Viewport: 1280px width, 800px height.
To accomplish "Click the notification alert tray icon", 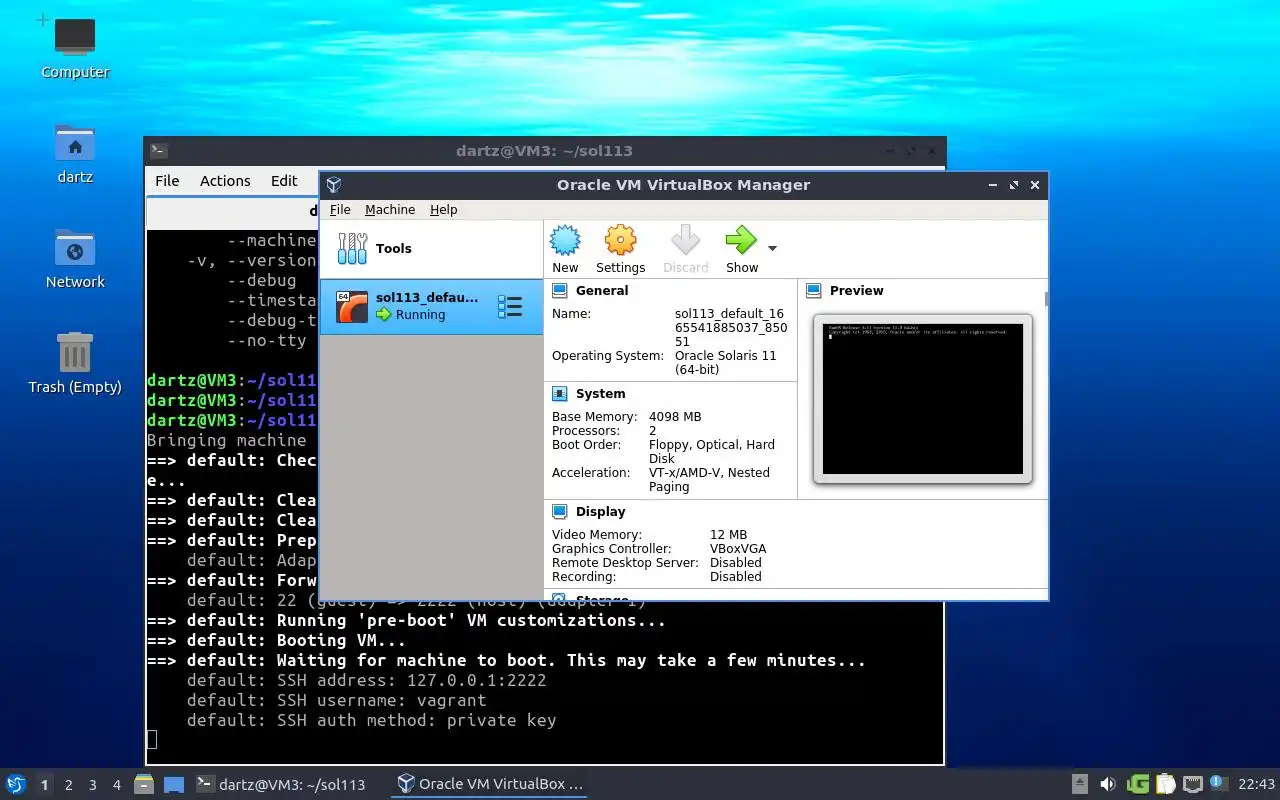I will [1218, 783].
